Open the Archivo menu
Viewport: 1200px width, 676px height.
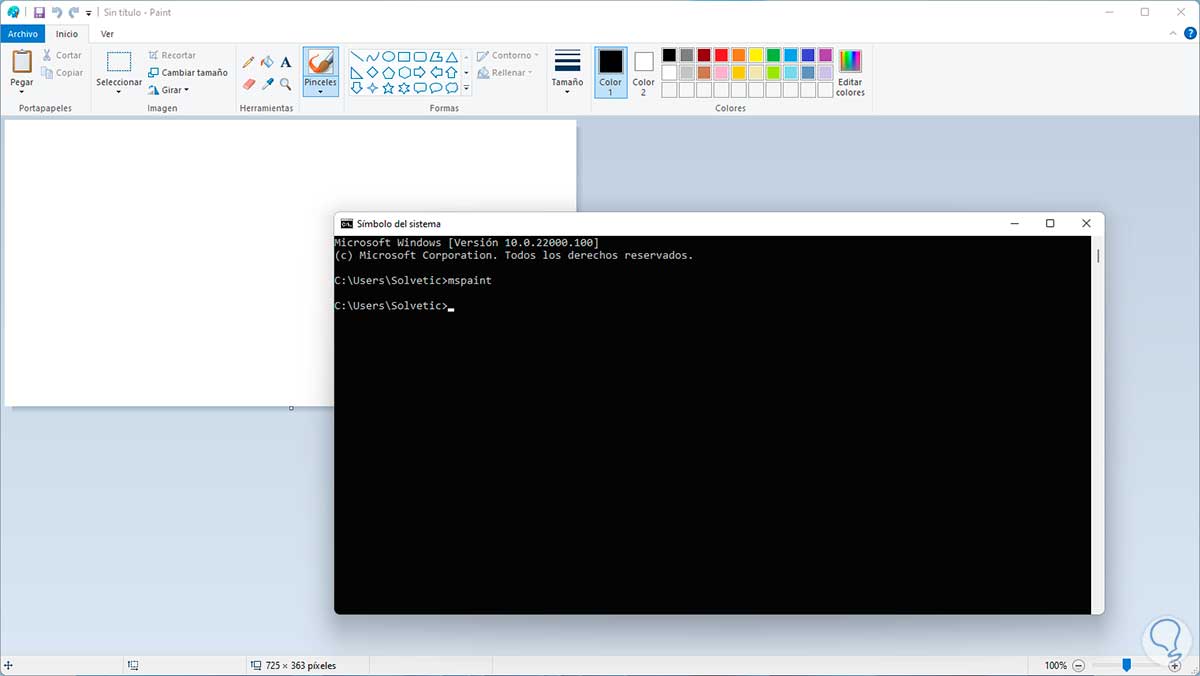pyautogui.click(x=22, y=34)
